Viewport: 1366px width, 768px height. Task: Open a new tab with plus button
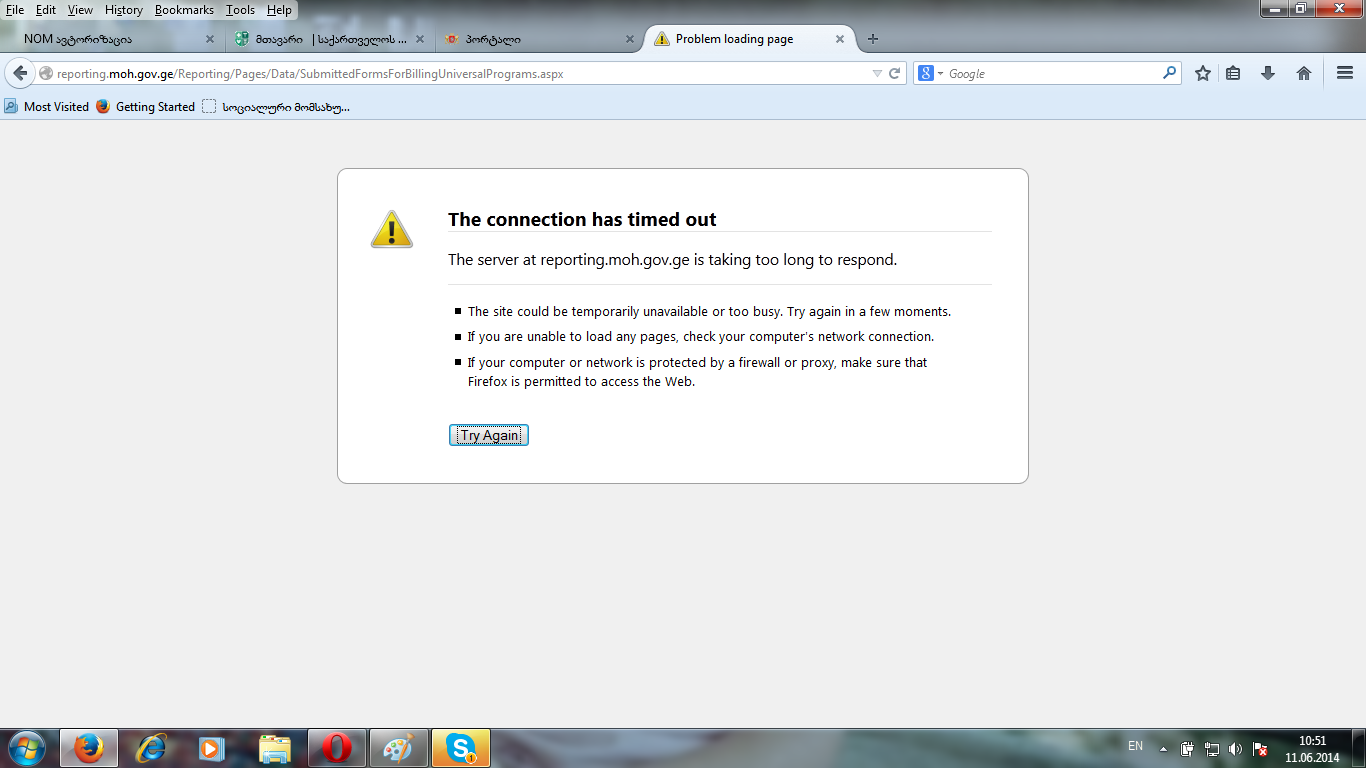point(873,39)
